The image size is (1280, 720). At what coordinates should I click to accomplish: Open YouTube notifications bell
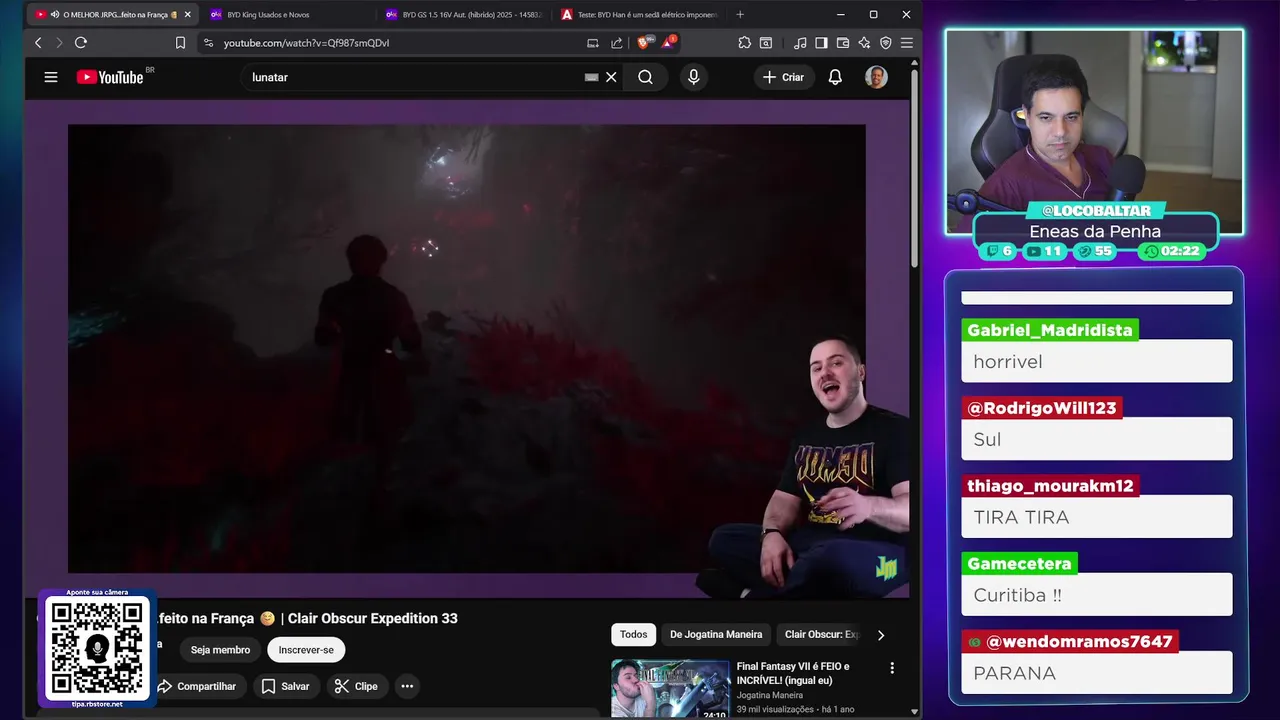point(835,77)
